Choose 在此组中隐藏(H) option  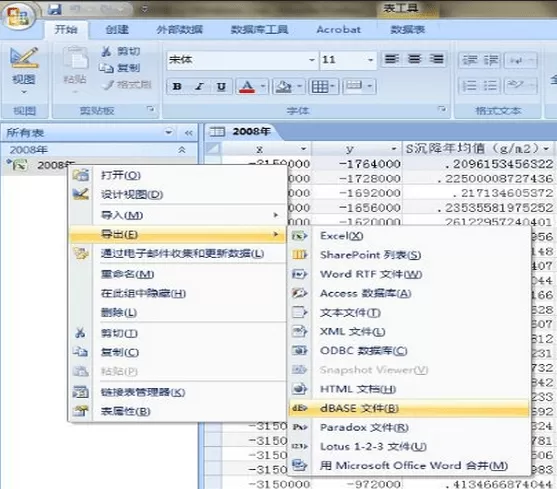pos(177,293)
